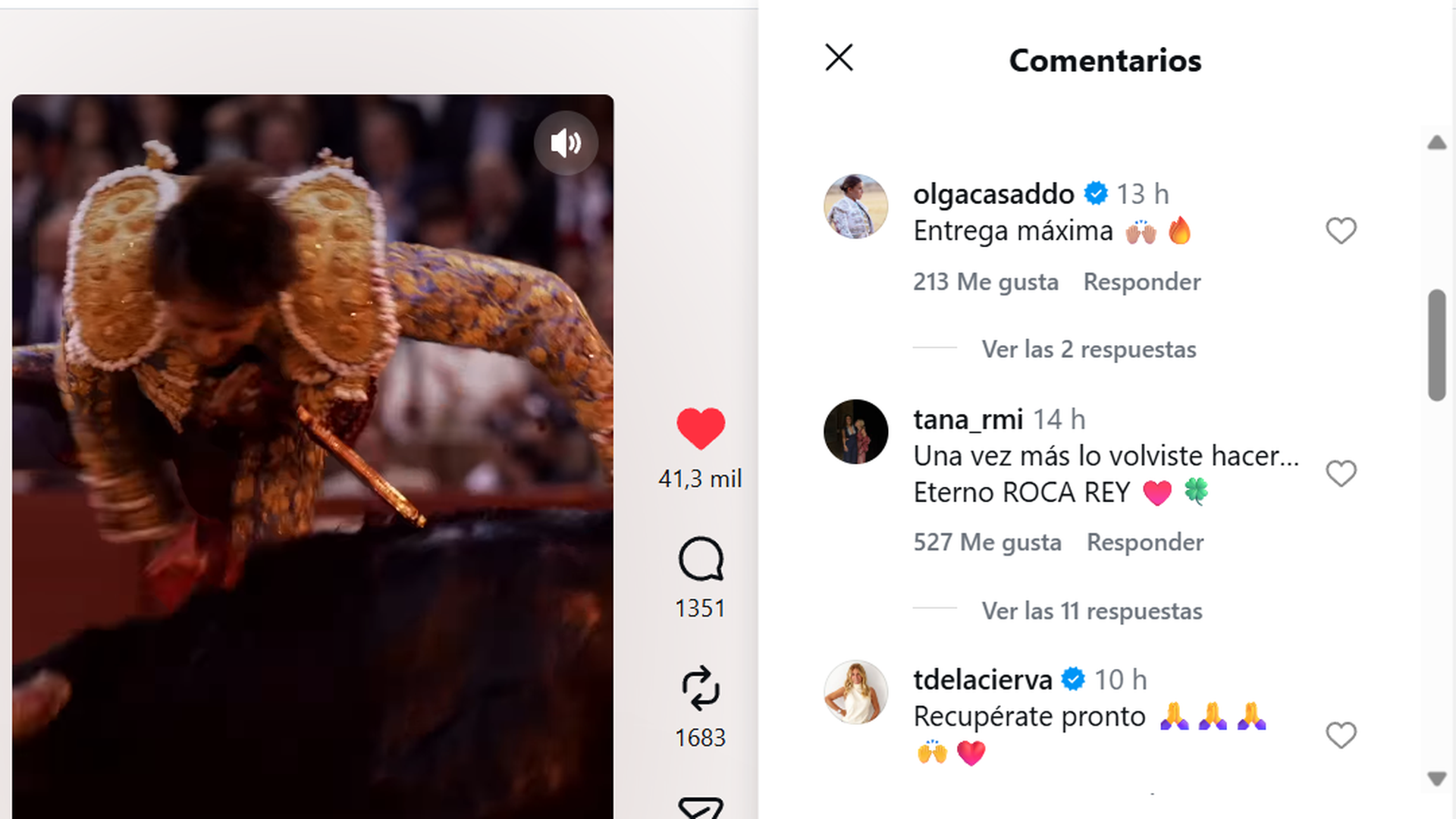Reply to olgacasaddo via Responder
The height and width of the screenshot is (819, 1456).
1141,281
